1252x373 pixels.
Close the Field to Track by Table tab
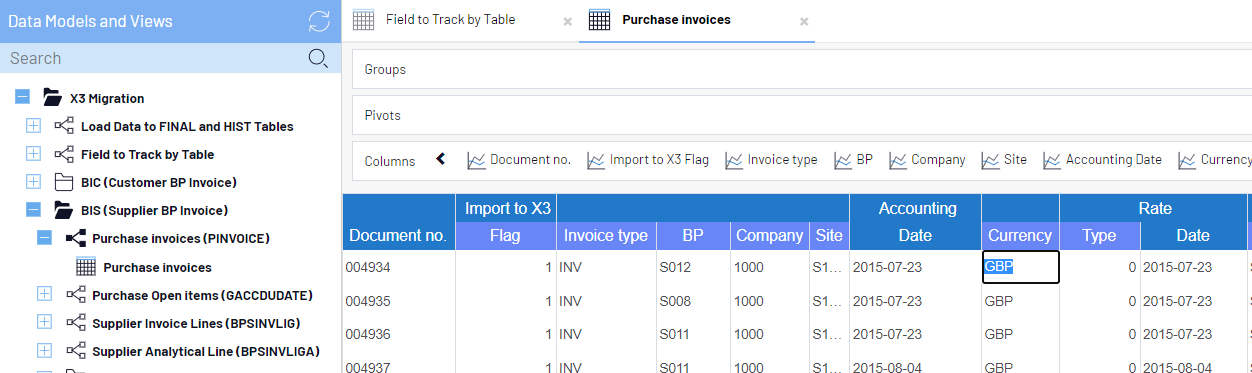pyautogui.click(x=567, y=21)
